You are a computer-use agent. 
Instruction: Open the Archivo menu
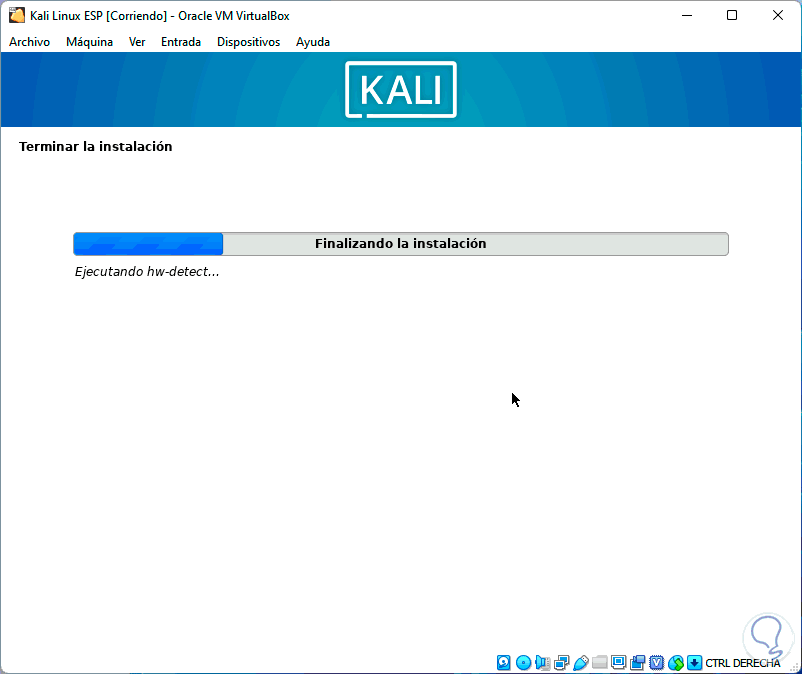[30, 42]
